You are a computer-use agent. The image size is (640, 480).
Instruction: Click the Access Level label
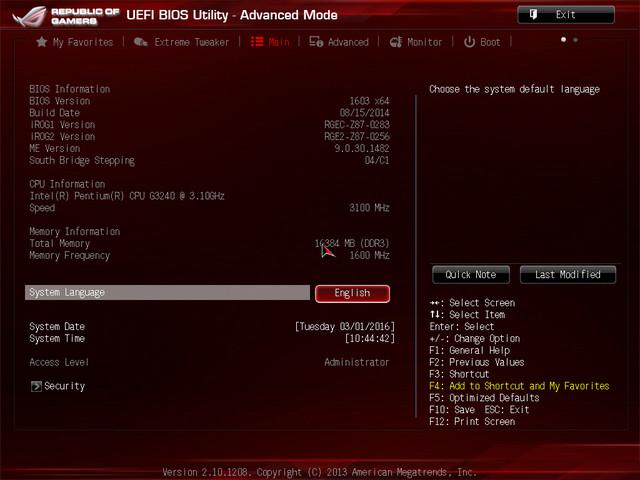click(x=59, y=362)
